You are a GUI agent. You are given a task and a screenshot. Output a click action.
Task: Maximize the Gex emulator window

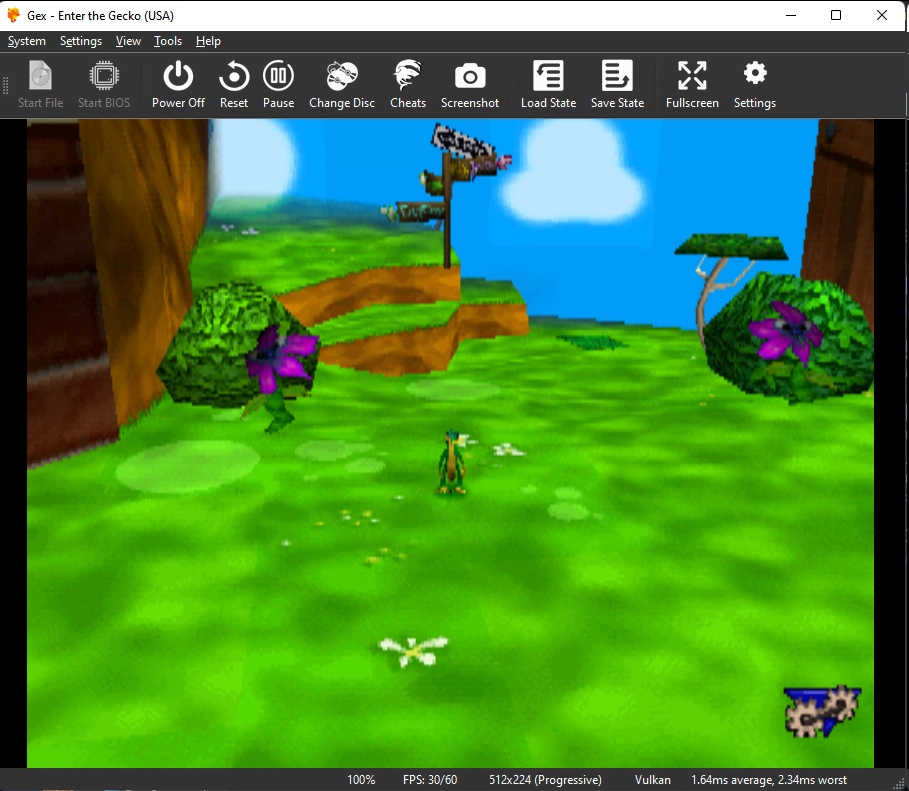coord(836,15)
